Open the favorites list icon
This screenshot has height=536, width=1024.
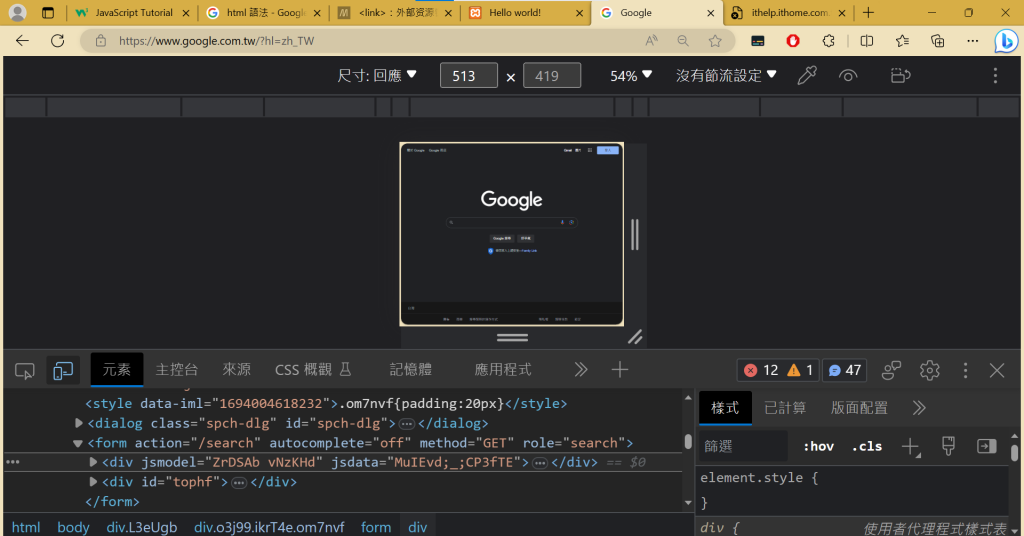point(903,40)
